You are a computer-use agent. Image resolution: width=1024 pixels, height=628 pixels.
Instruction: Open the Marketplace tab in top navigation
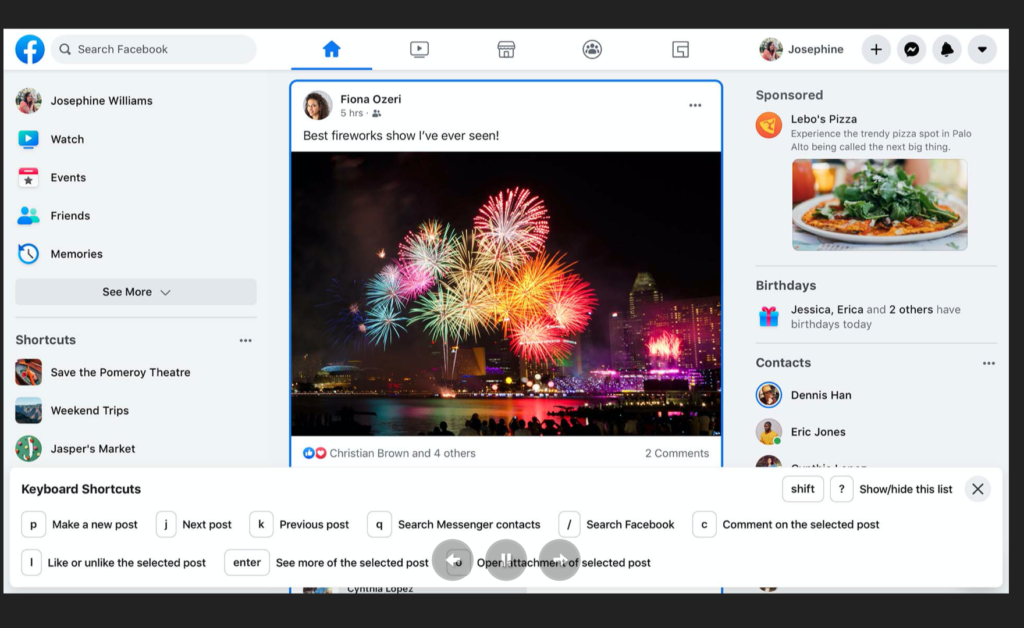point(506,49)
